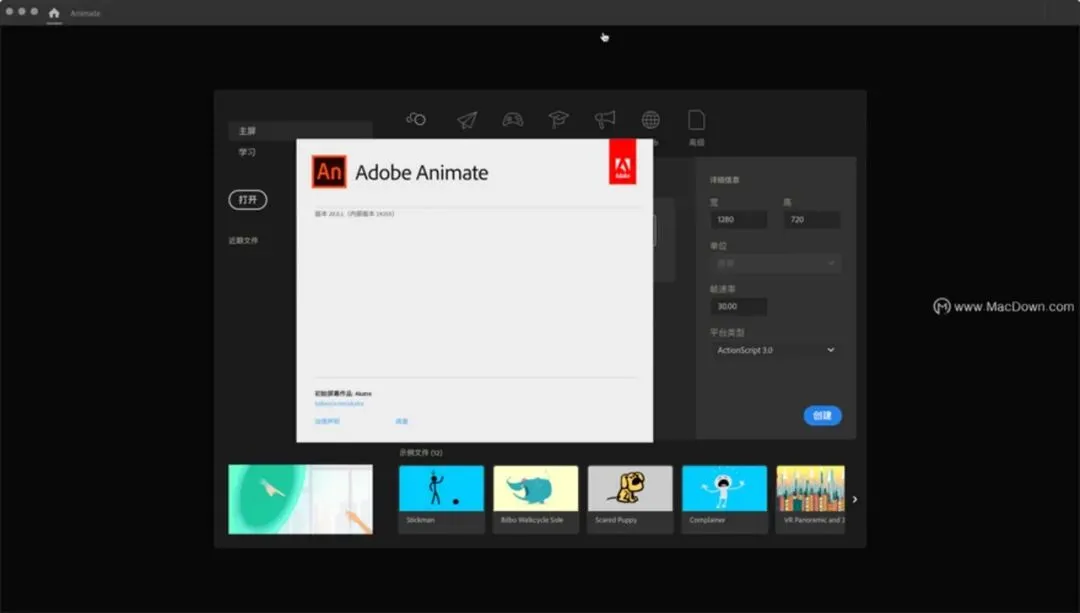
Task: Click the blue 创建 button
Action: click(x=822, y=415)
